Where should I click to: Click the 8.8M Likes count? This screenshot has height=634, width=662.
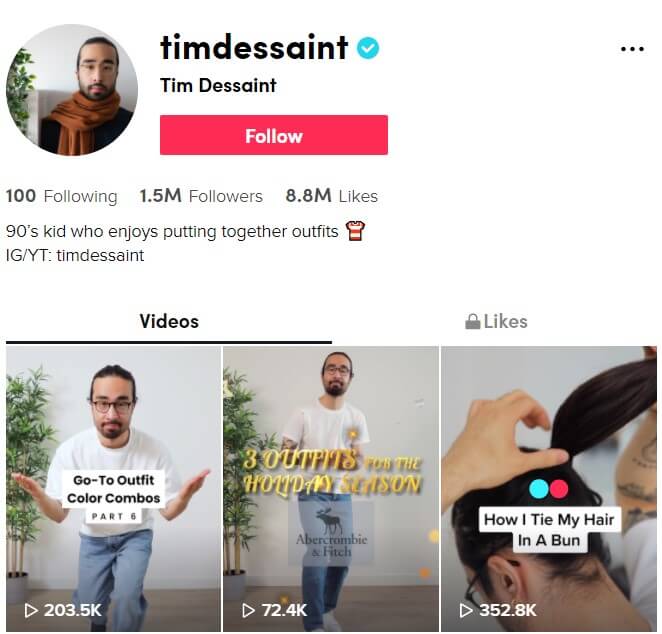point(331,196)
